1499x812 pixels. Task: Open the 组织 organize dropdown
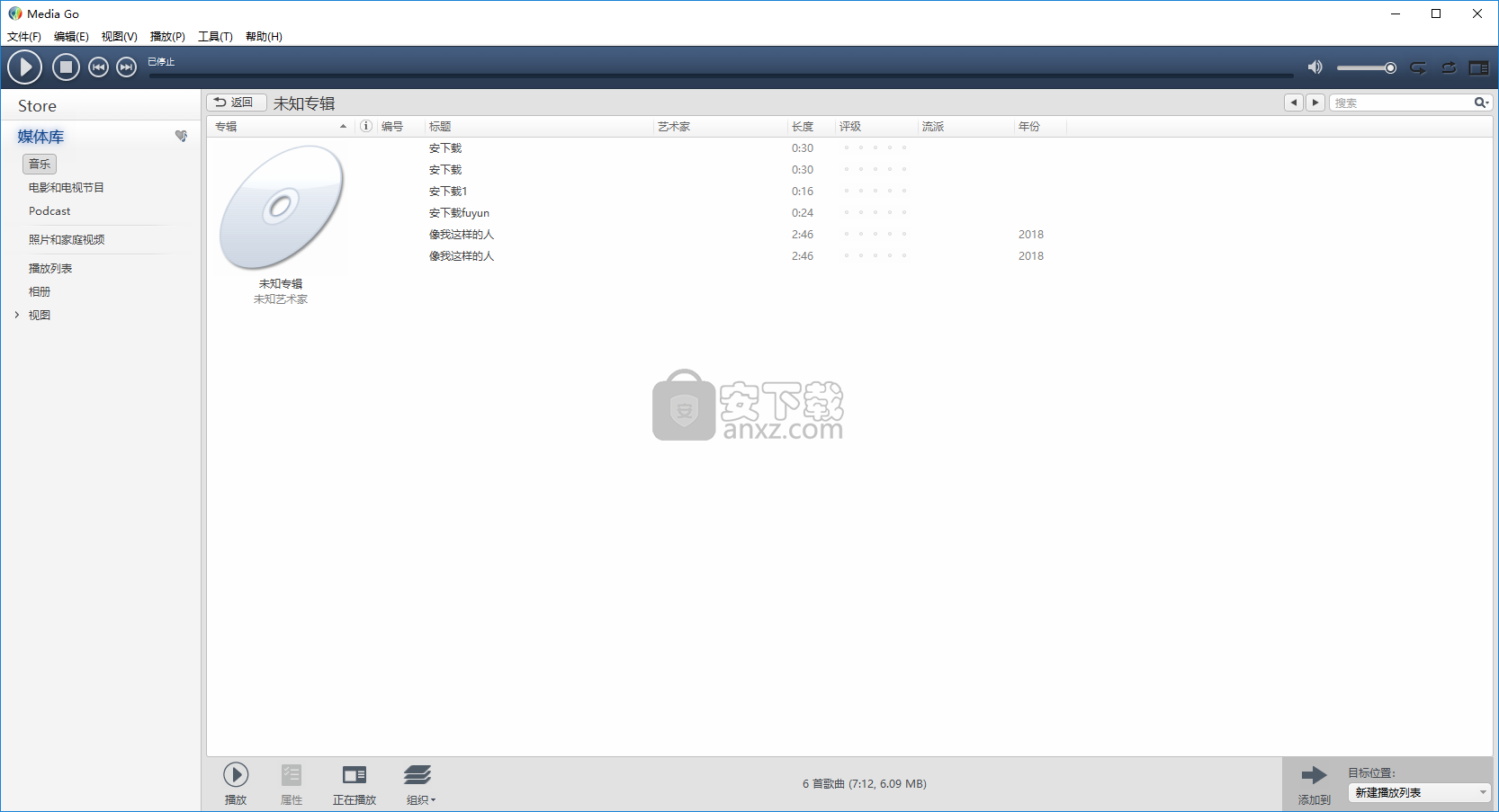click(x=419, y=783)
